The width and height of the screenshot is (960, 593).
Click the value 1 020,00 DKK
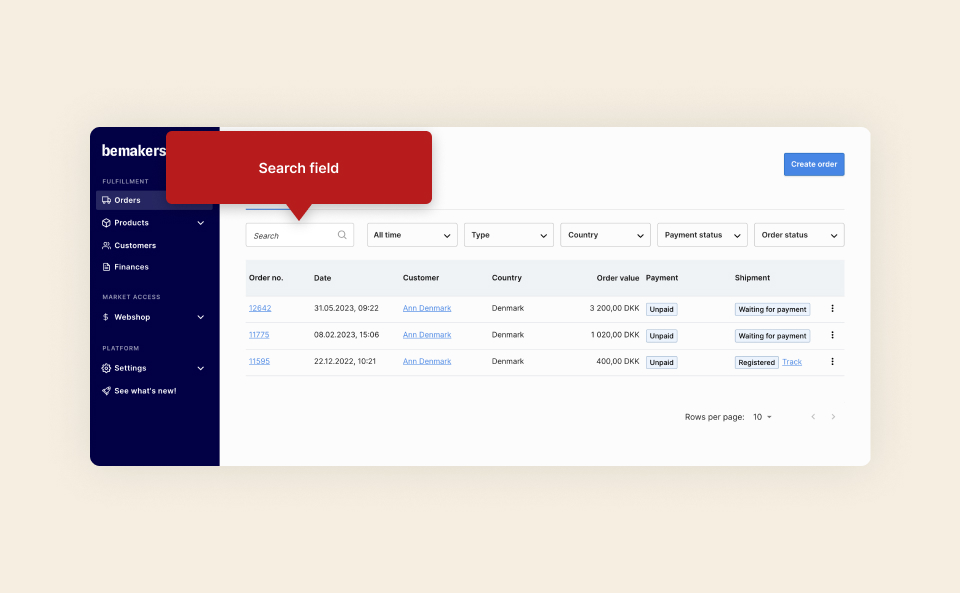615,335
